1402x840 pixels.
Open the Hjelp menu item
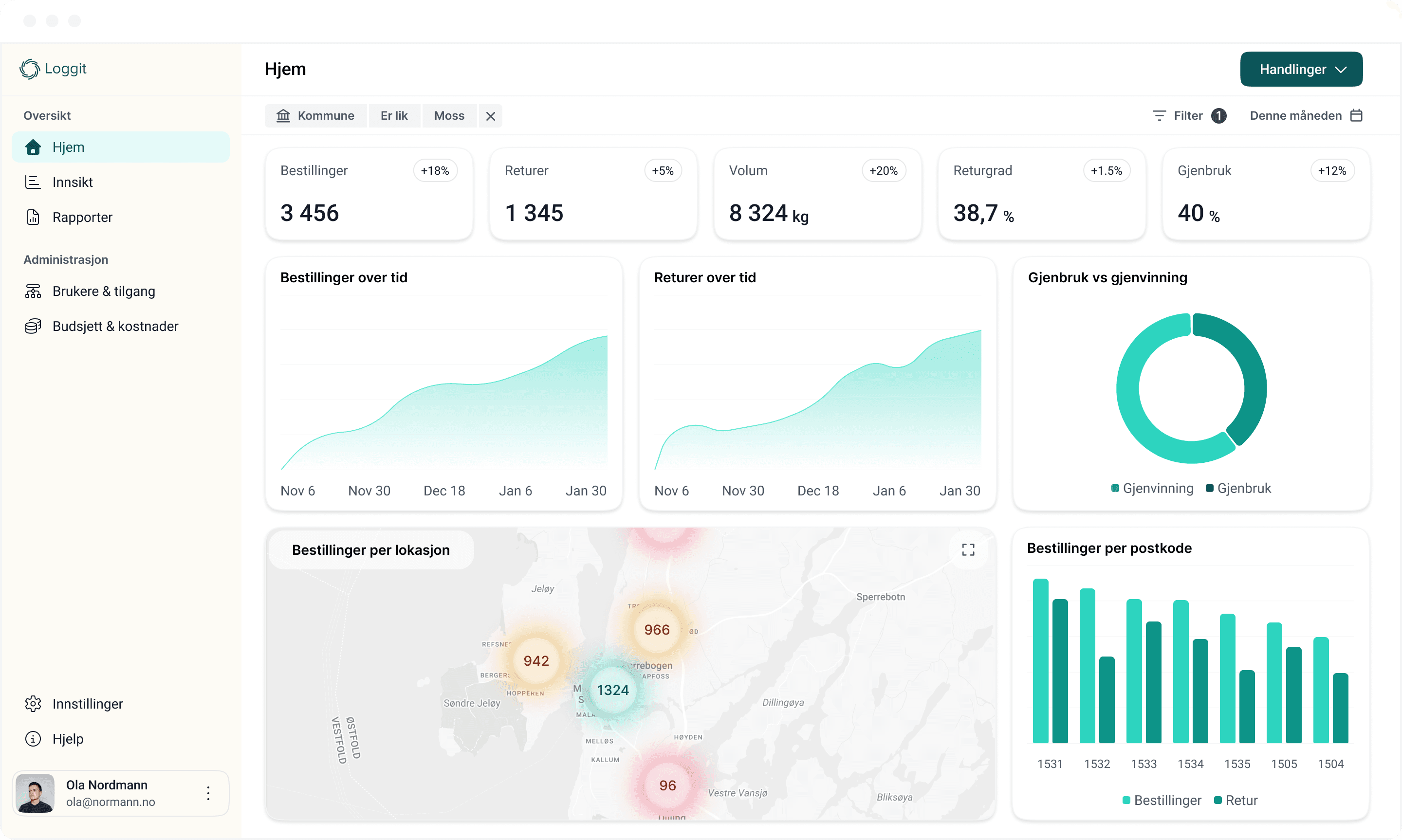67,739
